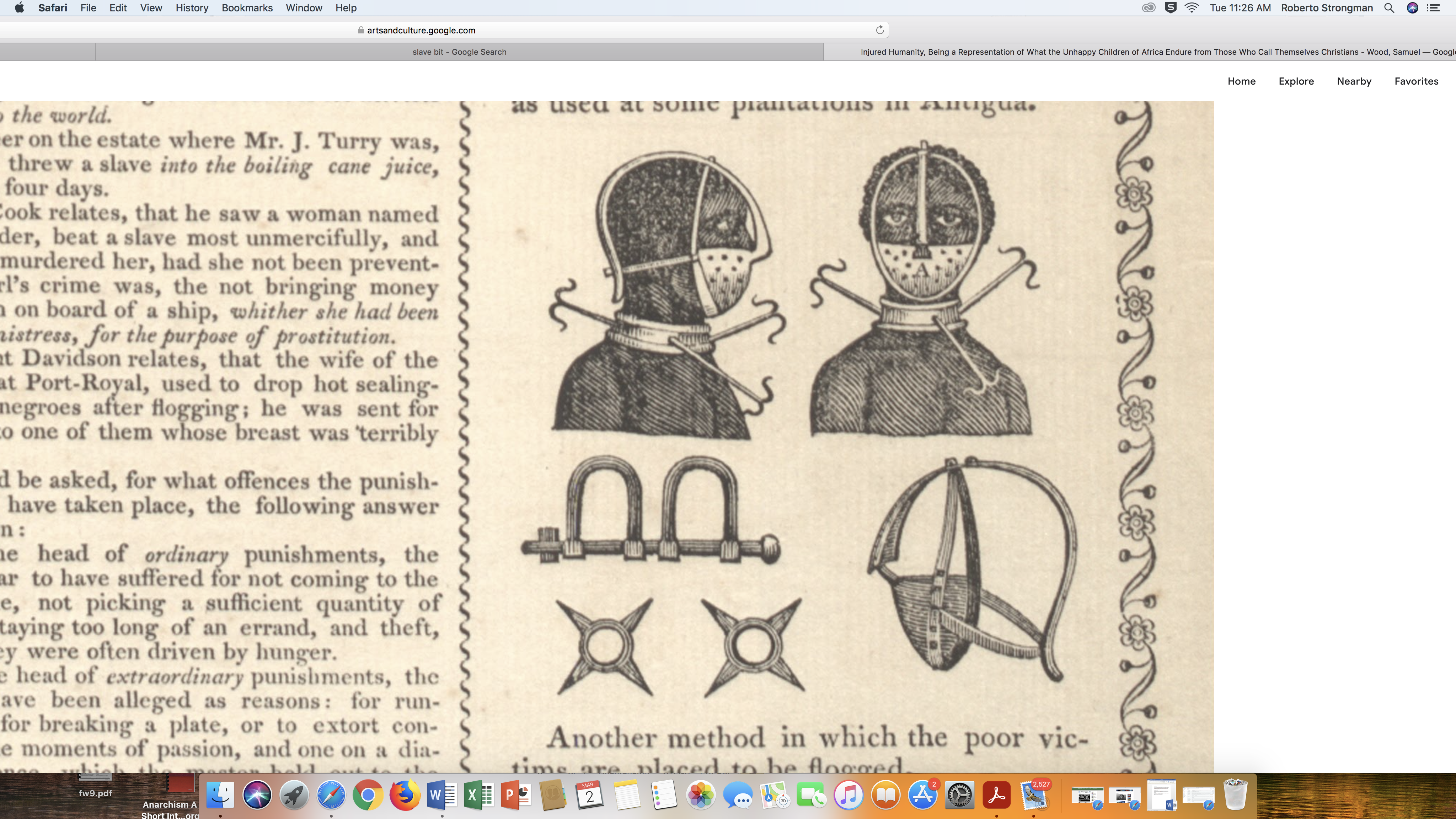Open the History menu

192,8
